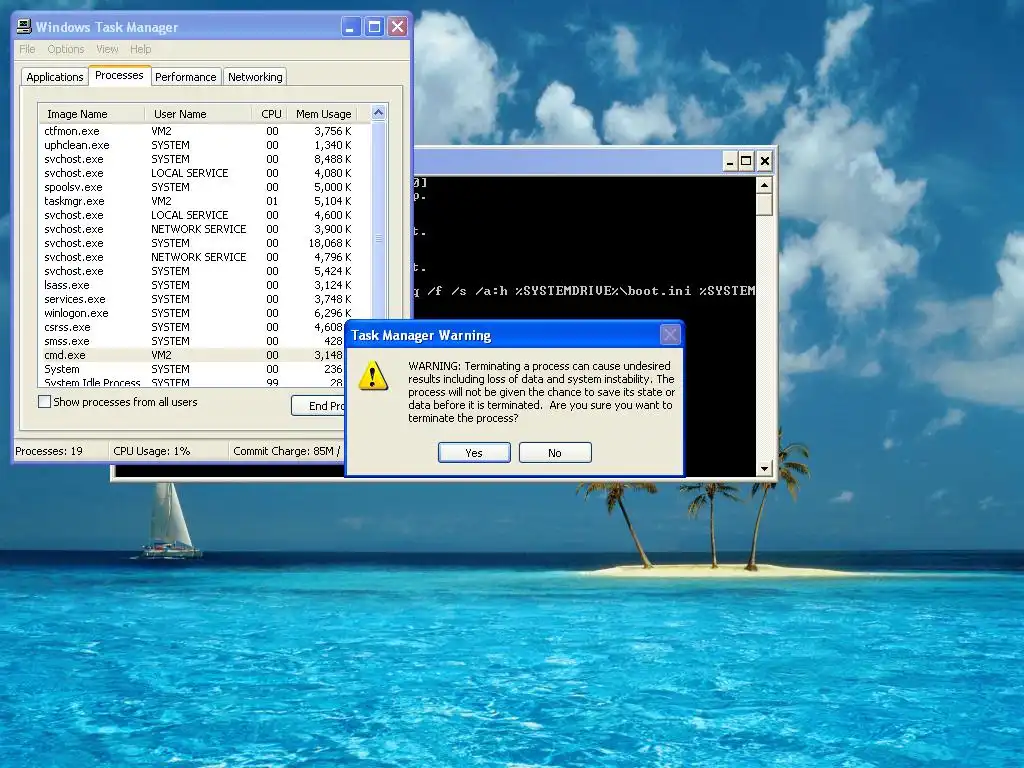Open the Networking tab

point(255,76)
